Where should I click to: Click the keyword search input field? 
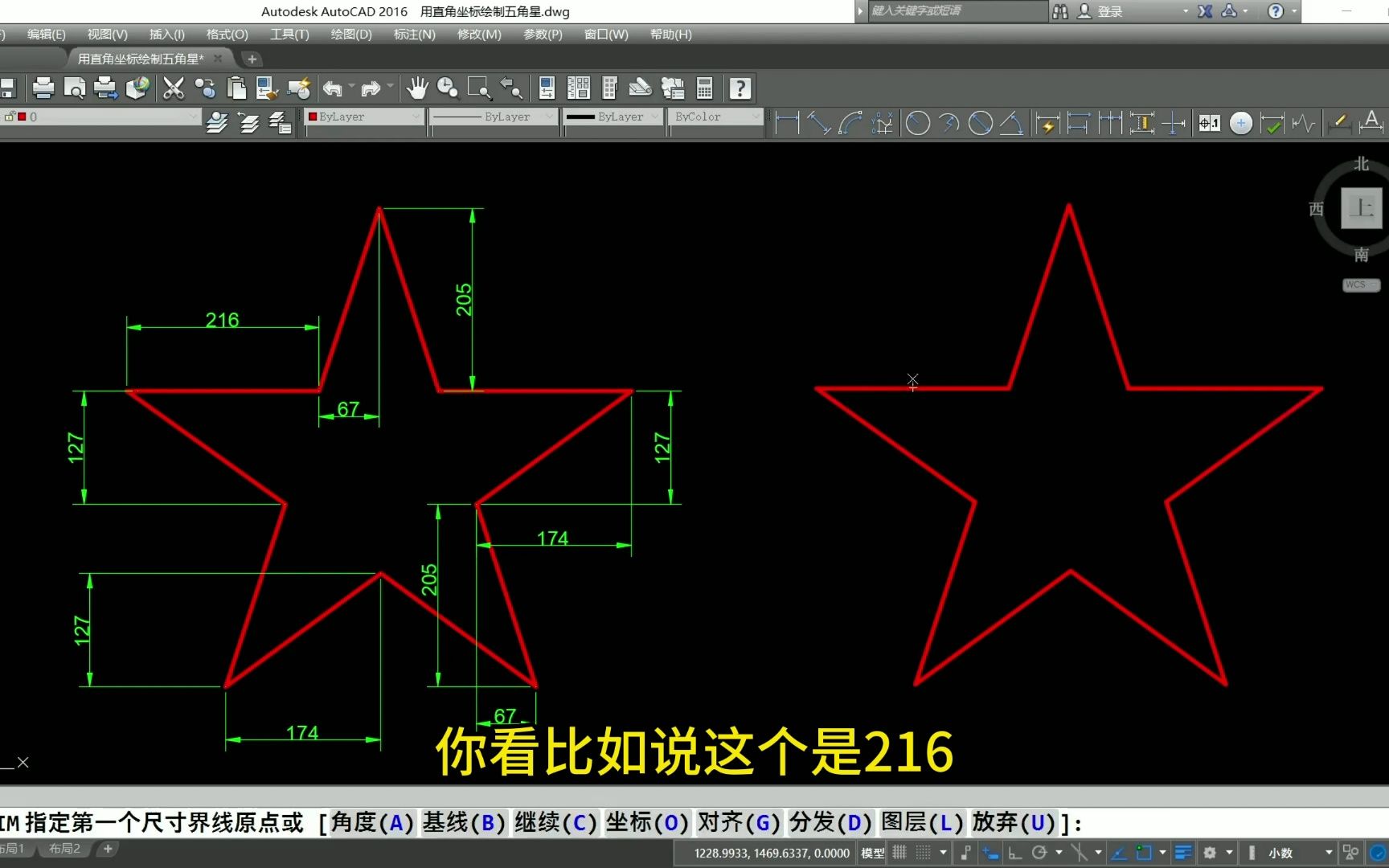point(957,10)
